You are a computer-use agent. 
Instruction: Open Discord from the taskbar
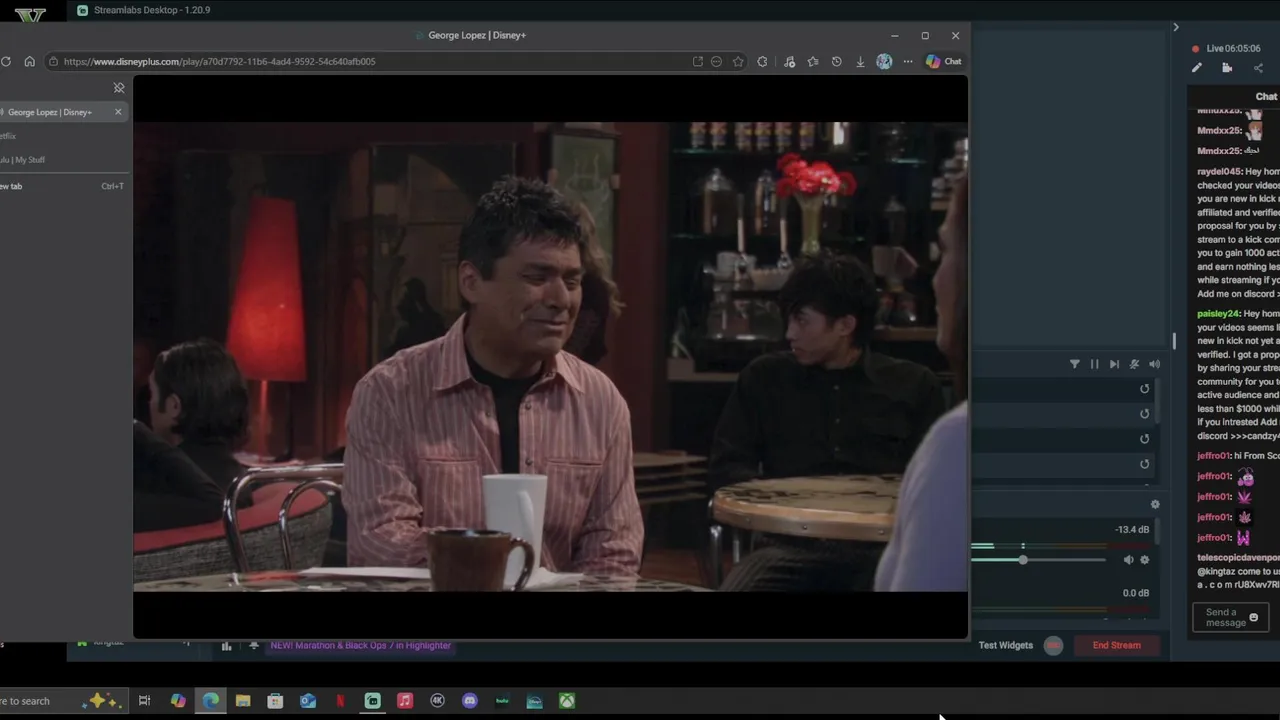tap(470, 701)
